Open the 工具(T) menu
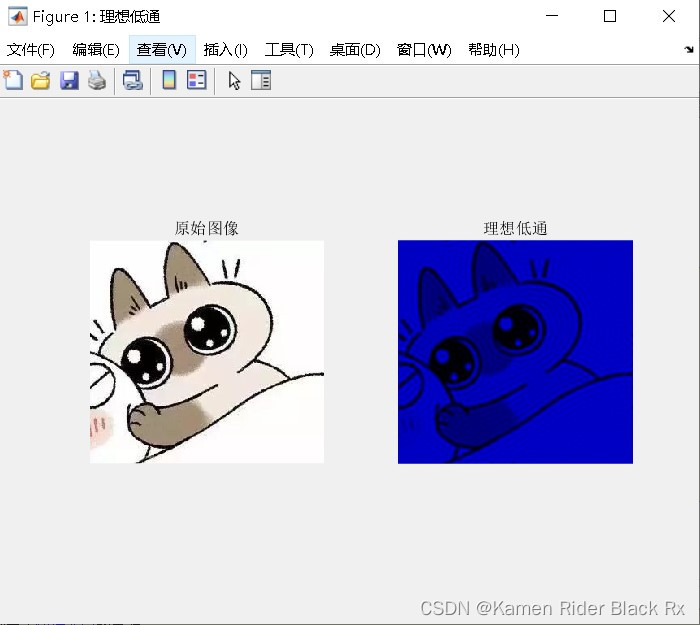Viewport: 700px width, 625px height. pyautogui.click(x=289, y=50)
